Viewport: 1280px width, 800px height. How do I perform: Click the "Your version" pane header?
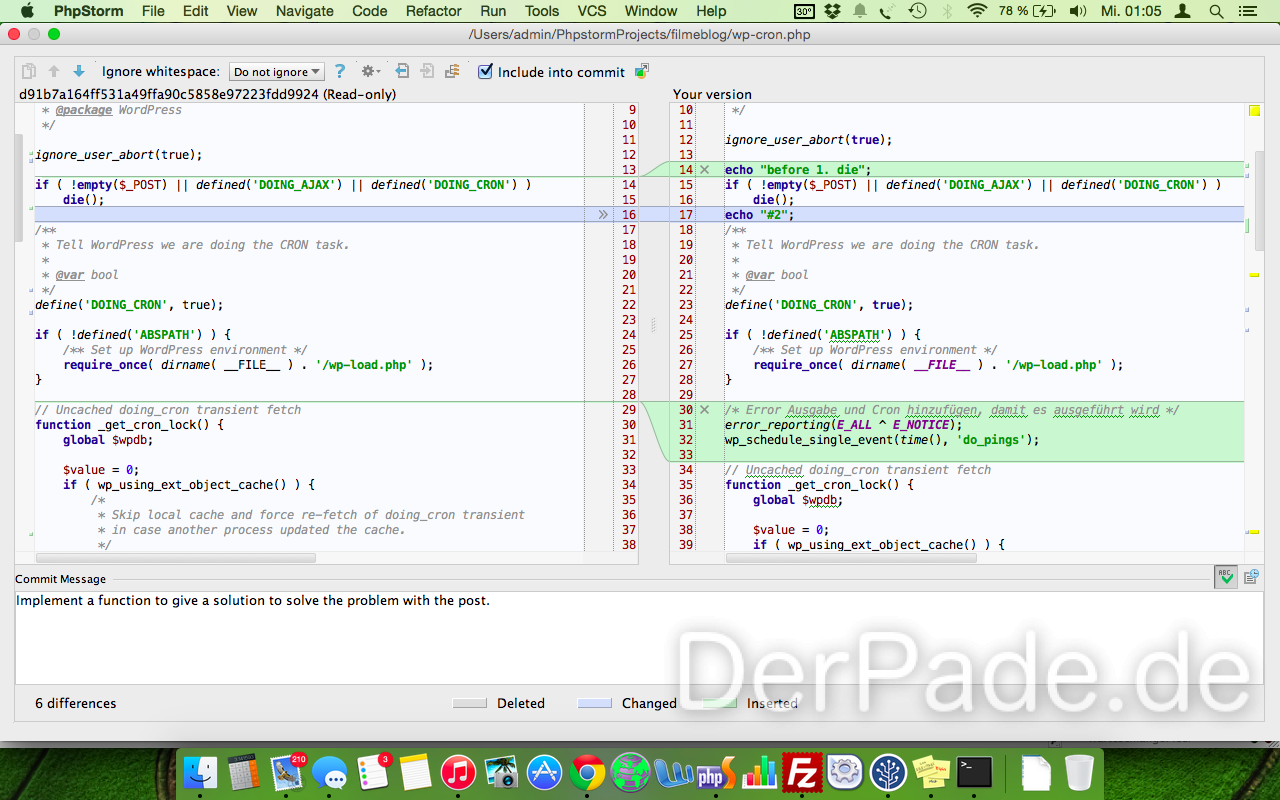712,94
